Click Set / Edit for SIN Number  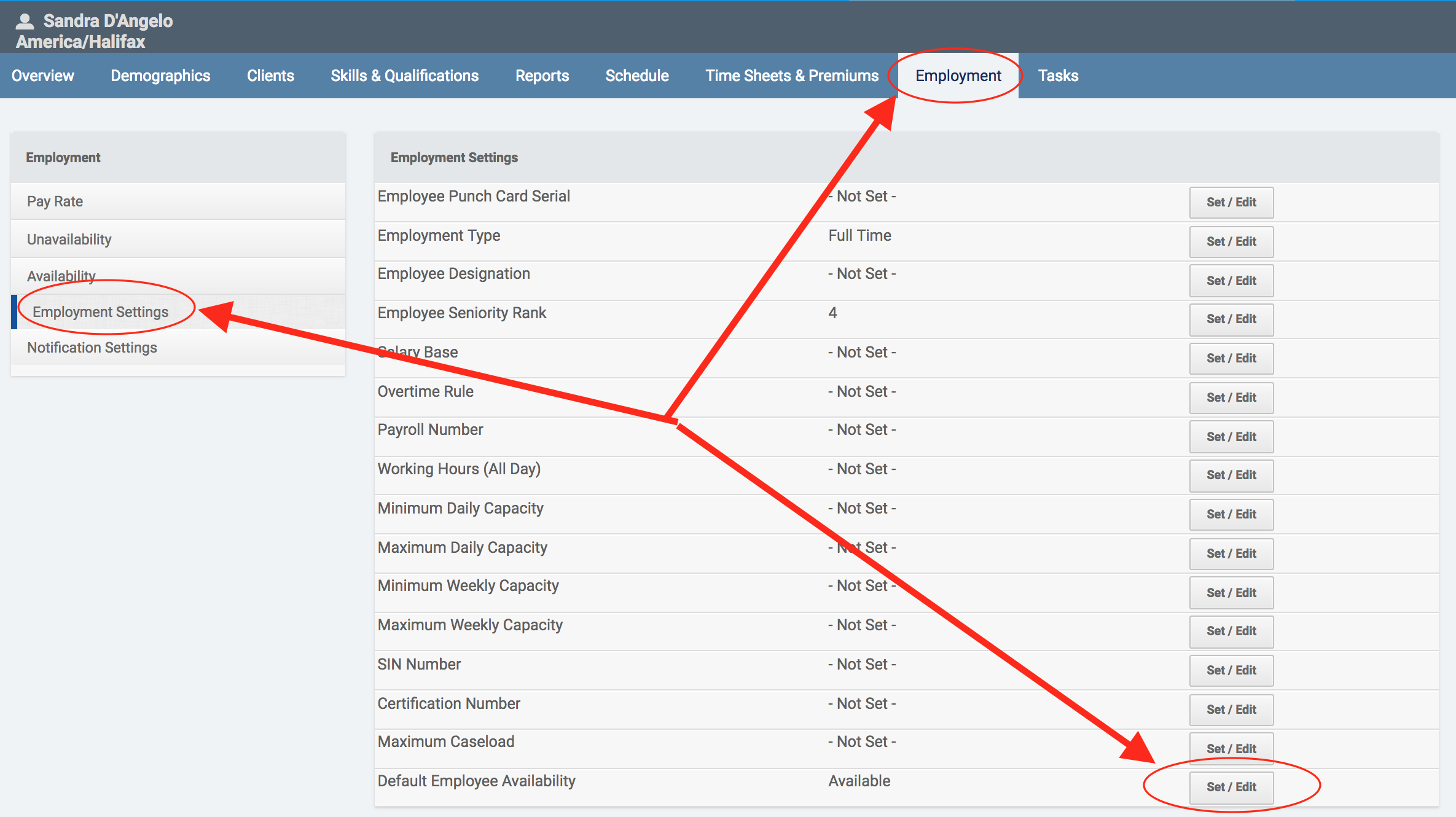pos(1231,670)
